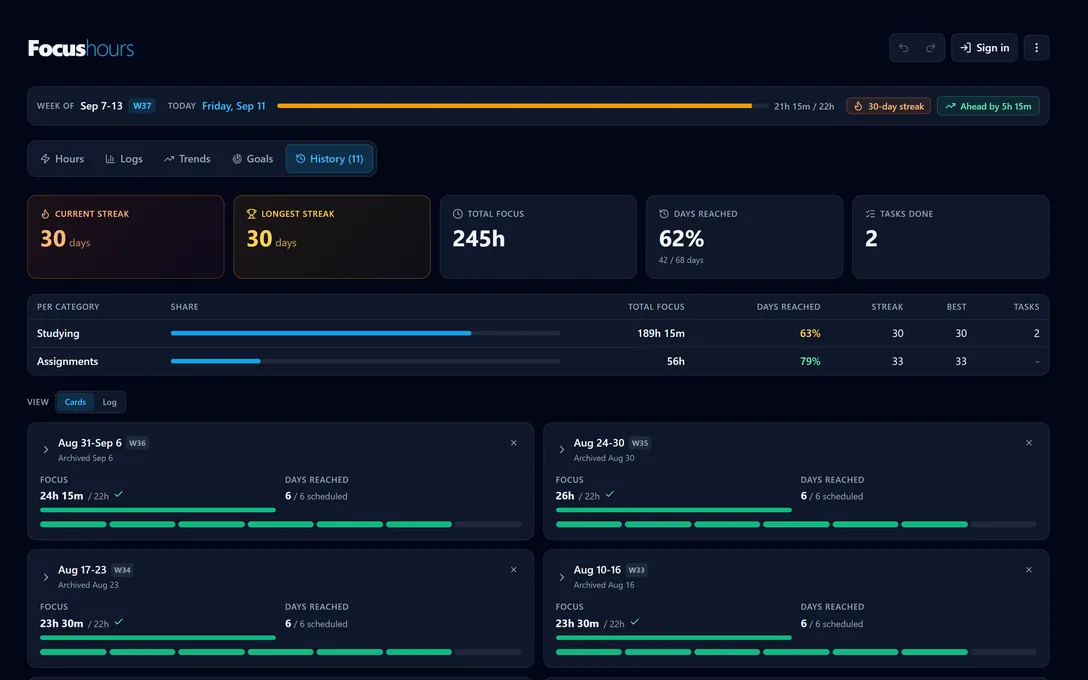Select the Log view toggle
Screen dimensions: 1088x680
[110, 402]
